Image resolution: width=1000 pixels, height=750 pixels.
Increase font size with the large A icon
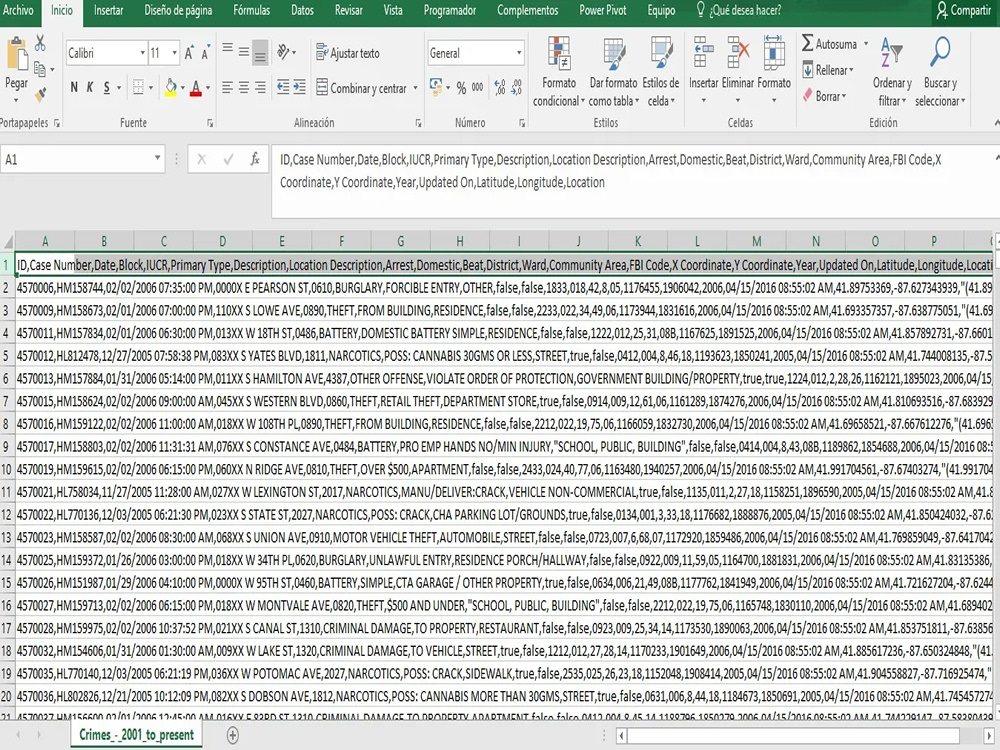pyautogui.click(x=189, y=54)
